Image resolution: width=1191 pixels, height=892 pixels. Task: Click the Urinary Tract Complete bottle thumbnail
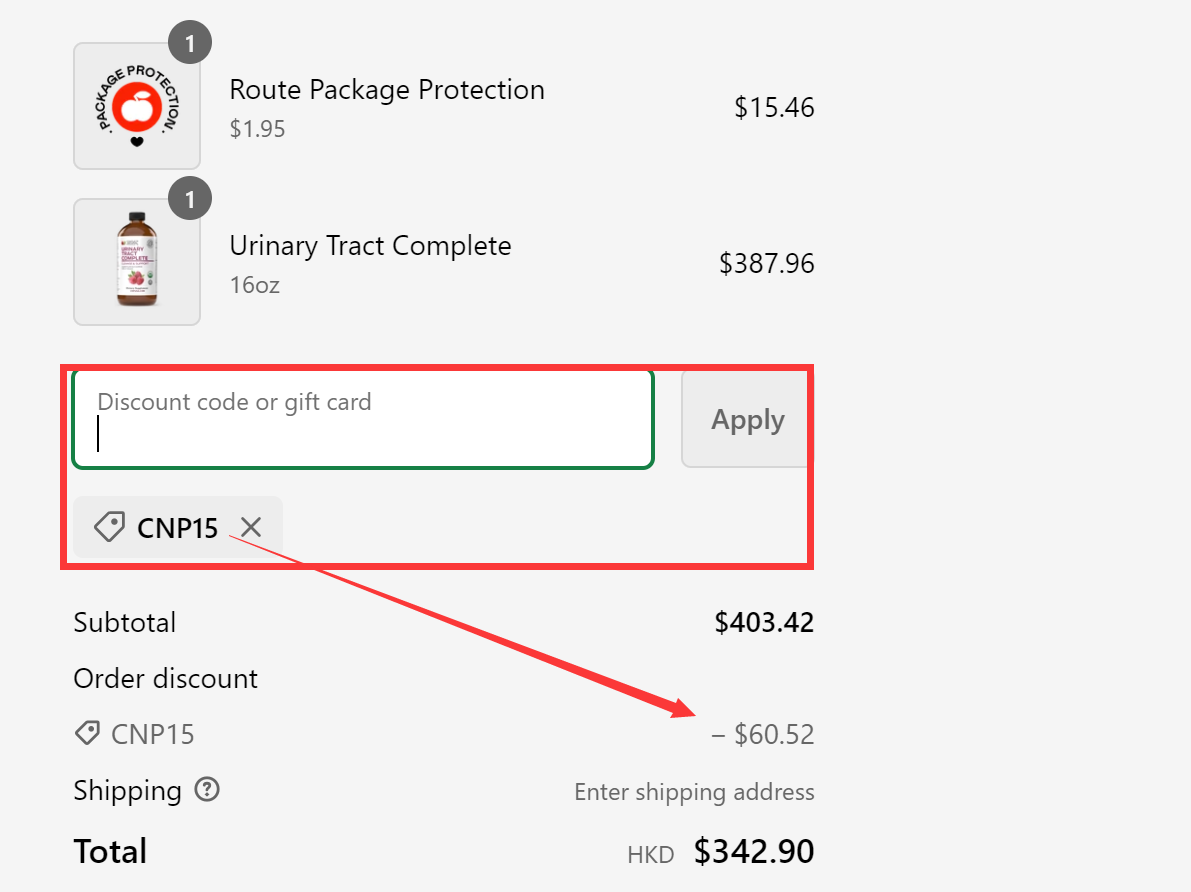click(x=137, y=262)
